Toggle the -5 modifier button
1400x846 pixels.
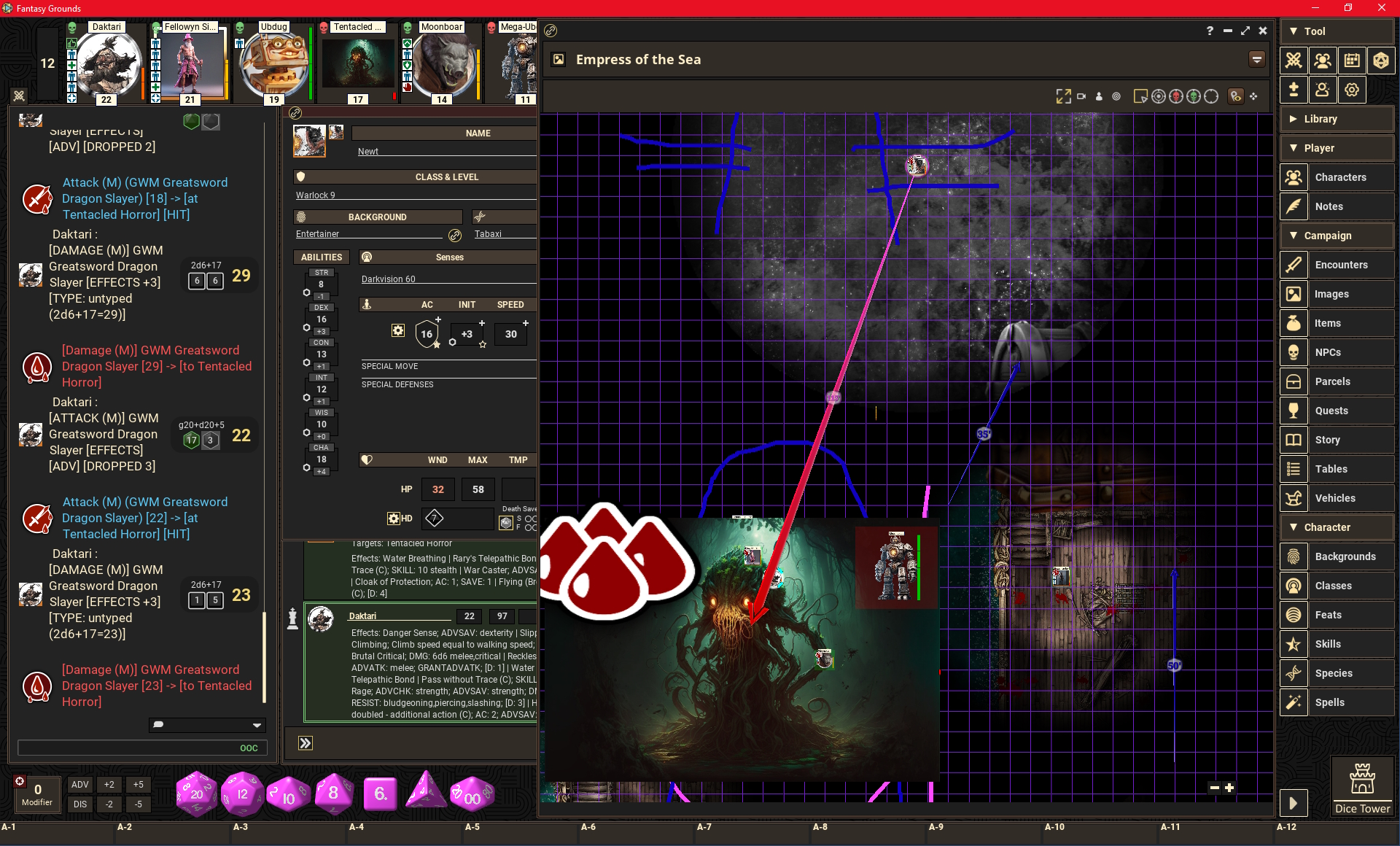click(x=139, y=804)
